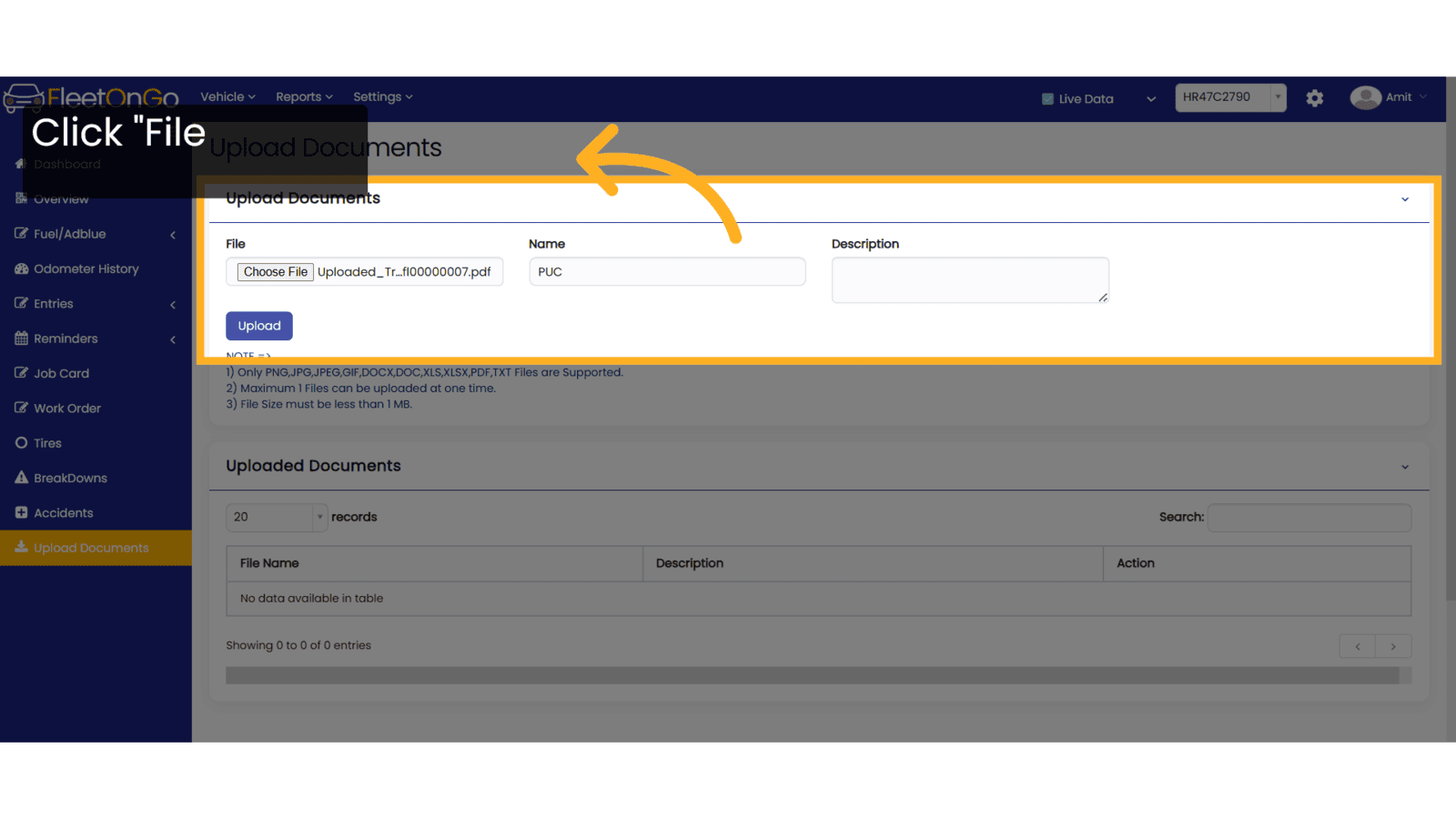Open the 20 records dropdown
The width and height of the screenshot is (1456, 819).
click(277, 517)
